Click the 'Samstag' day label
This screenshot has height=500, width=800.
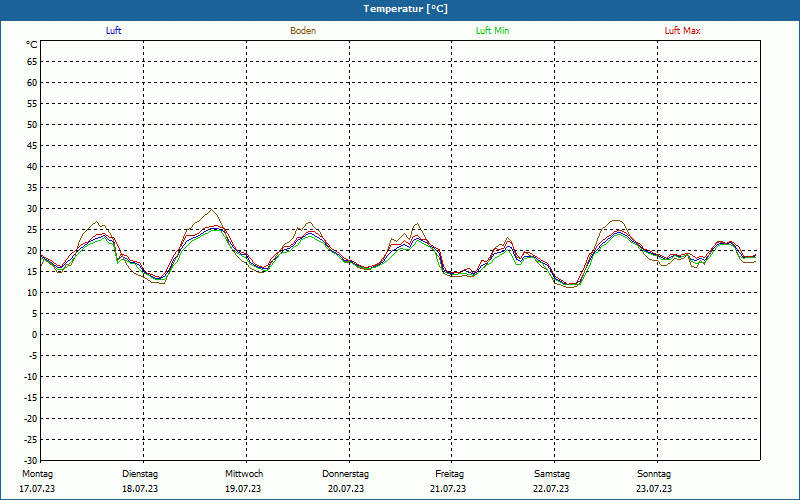(552, 474)
